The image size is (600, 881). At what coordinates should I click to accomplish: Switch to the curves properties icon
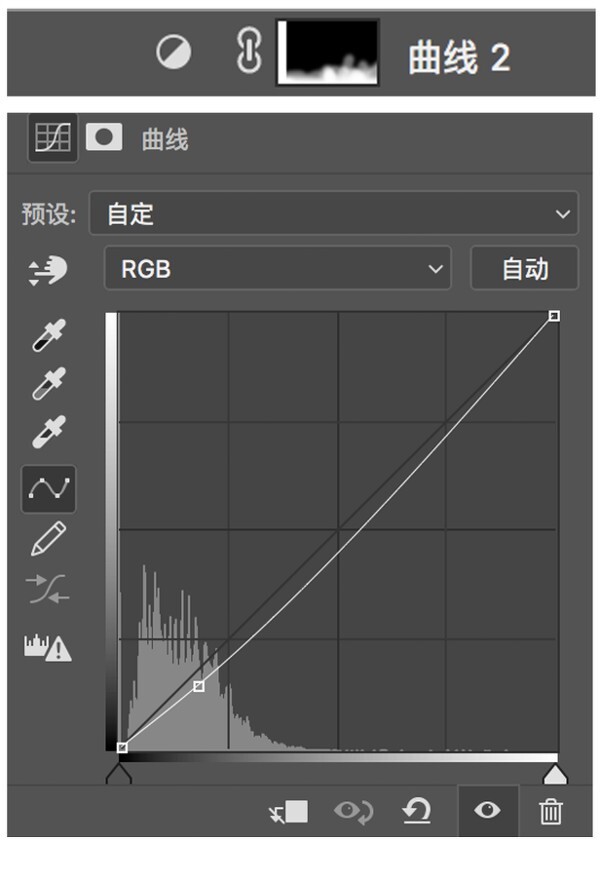point(52,138)
